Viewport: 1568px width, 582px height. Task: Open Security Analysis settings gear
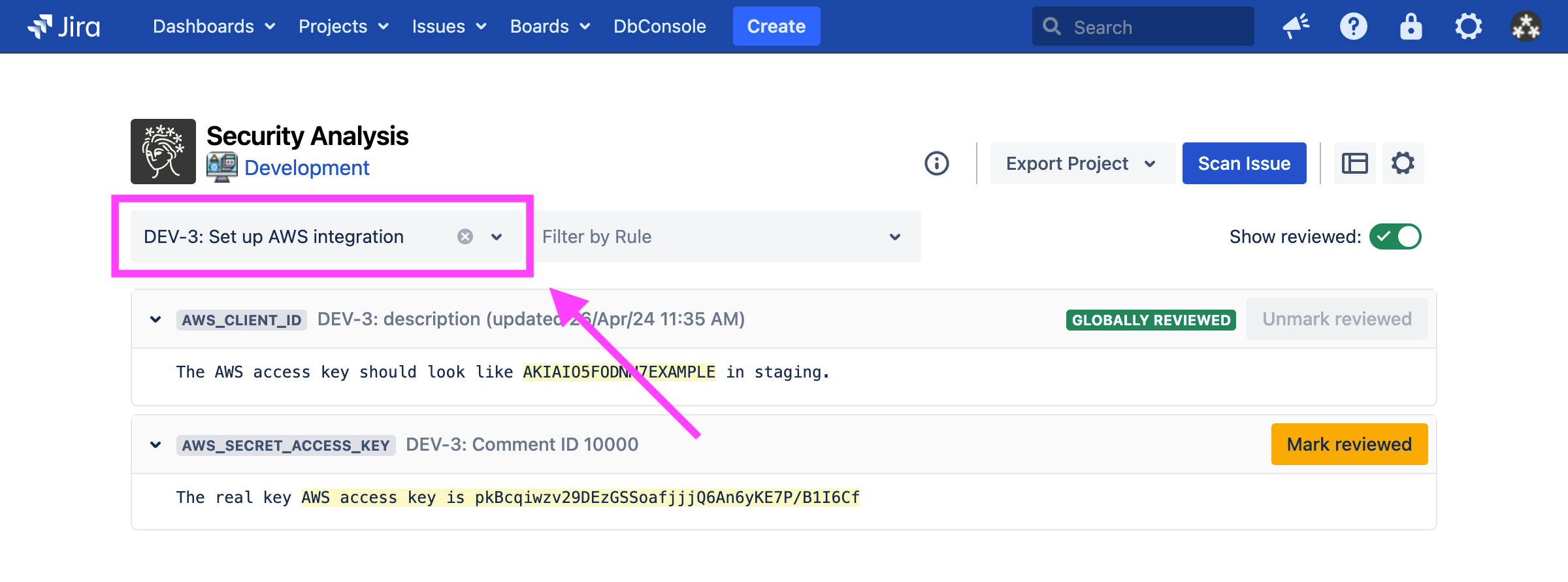point(1403,163)
